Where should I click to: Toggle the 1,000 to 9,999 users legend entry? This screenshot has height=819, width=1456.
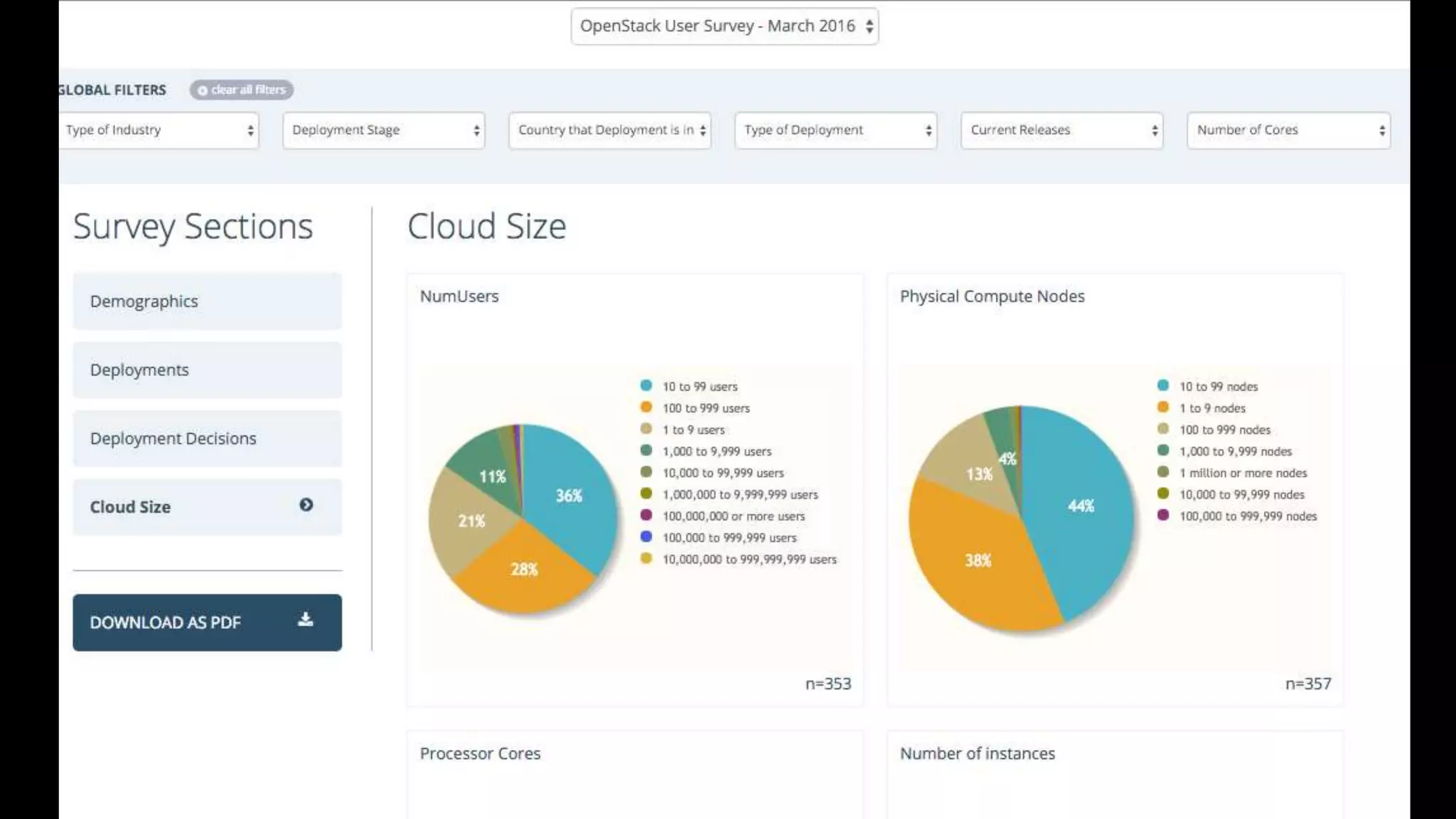[716, 451]
